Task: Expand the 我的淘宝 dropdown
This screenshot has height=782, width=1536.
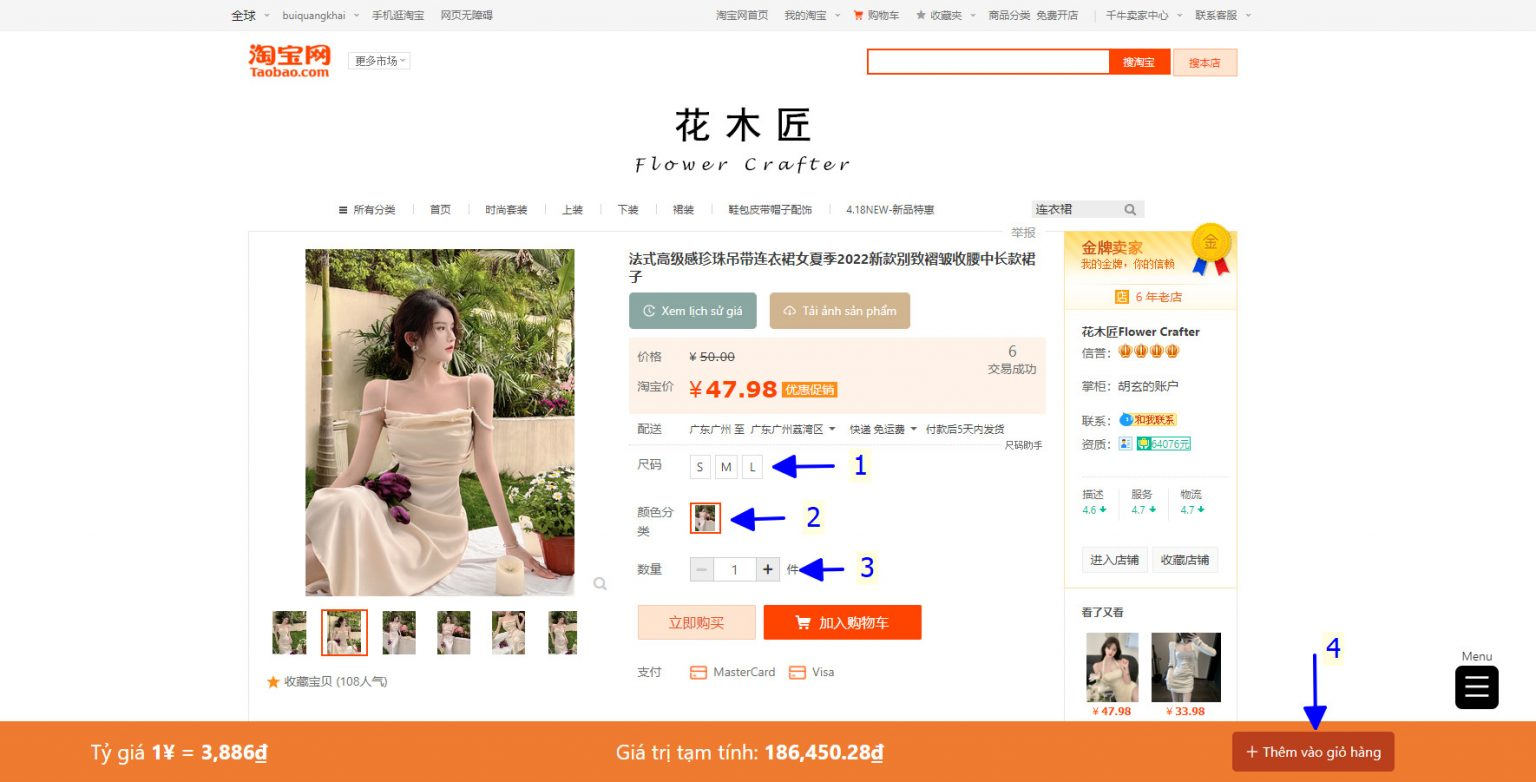Action: (813, 15)
